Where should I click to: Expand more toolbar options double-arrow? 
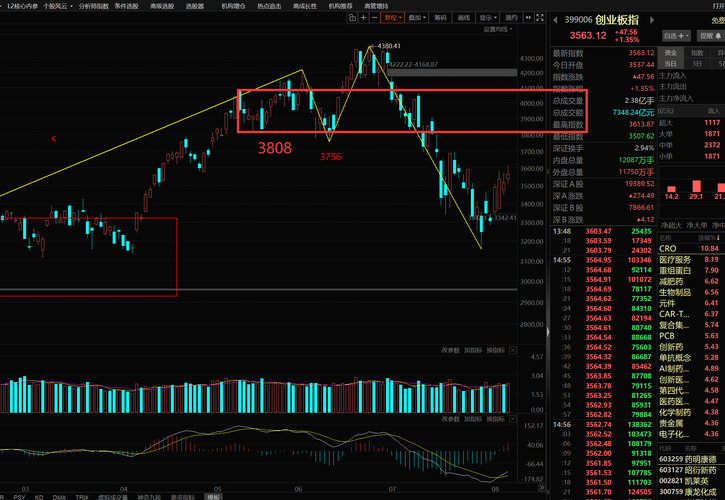coord(528,18)
